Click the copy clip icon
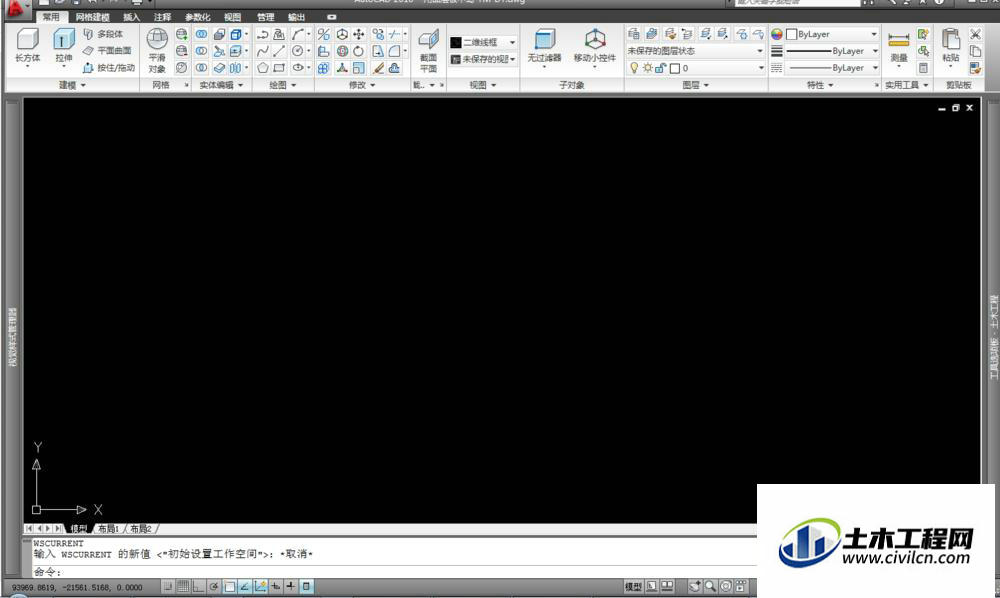Image resolution: width=1000 pixels, height=598 pixels. point(975,51)
